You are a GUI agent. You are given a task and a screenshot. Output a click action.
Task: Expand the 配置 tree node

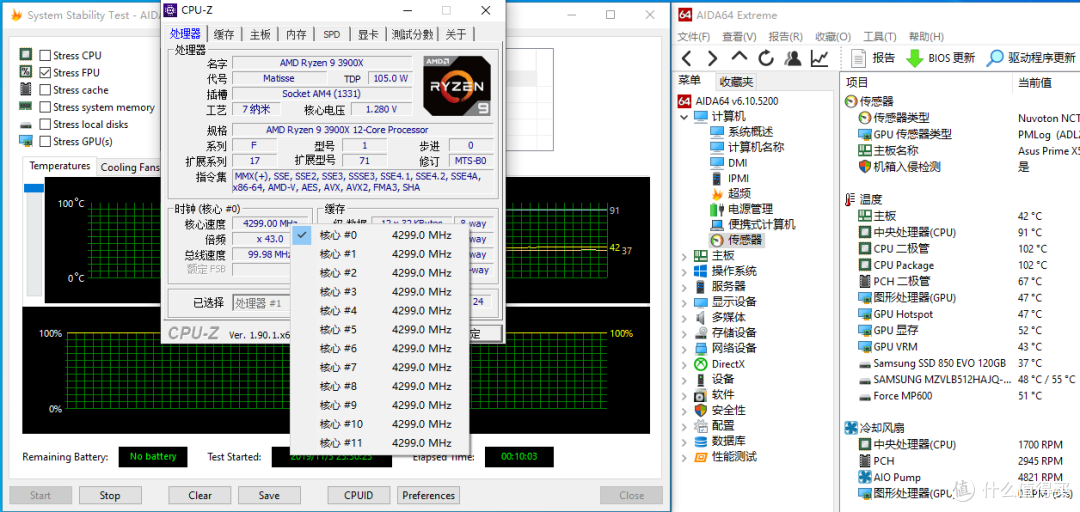[x=684, y=426]
